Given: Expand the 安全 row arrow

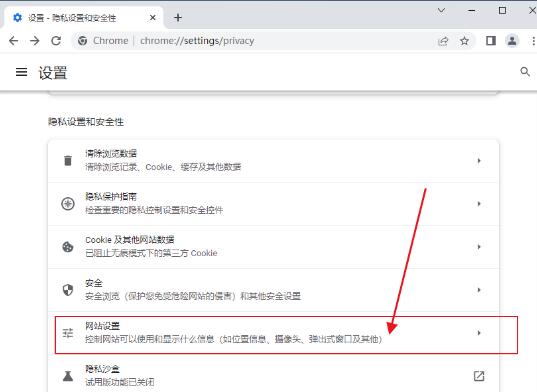Looking at the screenshot, I should [479, 290].
